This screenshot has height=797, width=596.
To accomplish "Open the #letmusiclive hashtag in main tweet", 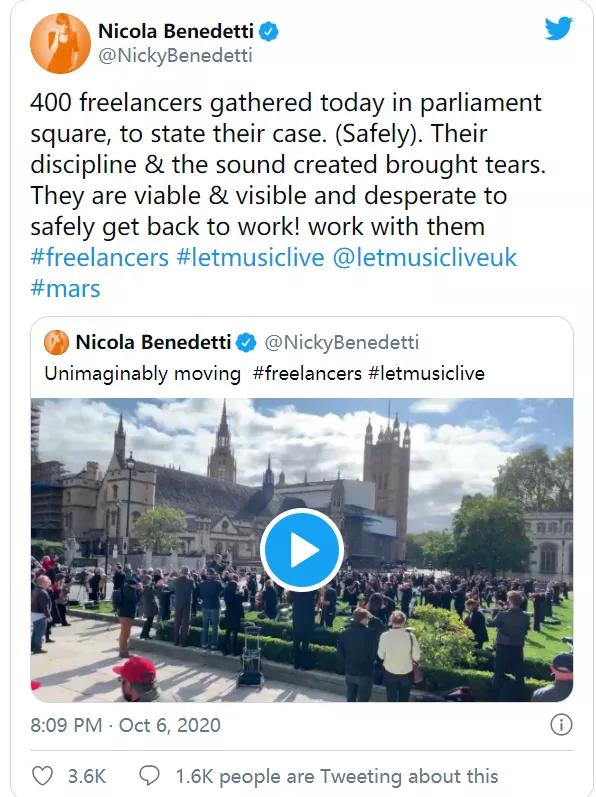I will point(250,258).
